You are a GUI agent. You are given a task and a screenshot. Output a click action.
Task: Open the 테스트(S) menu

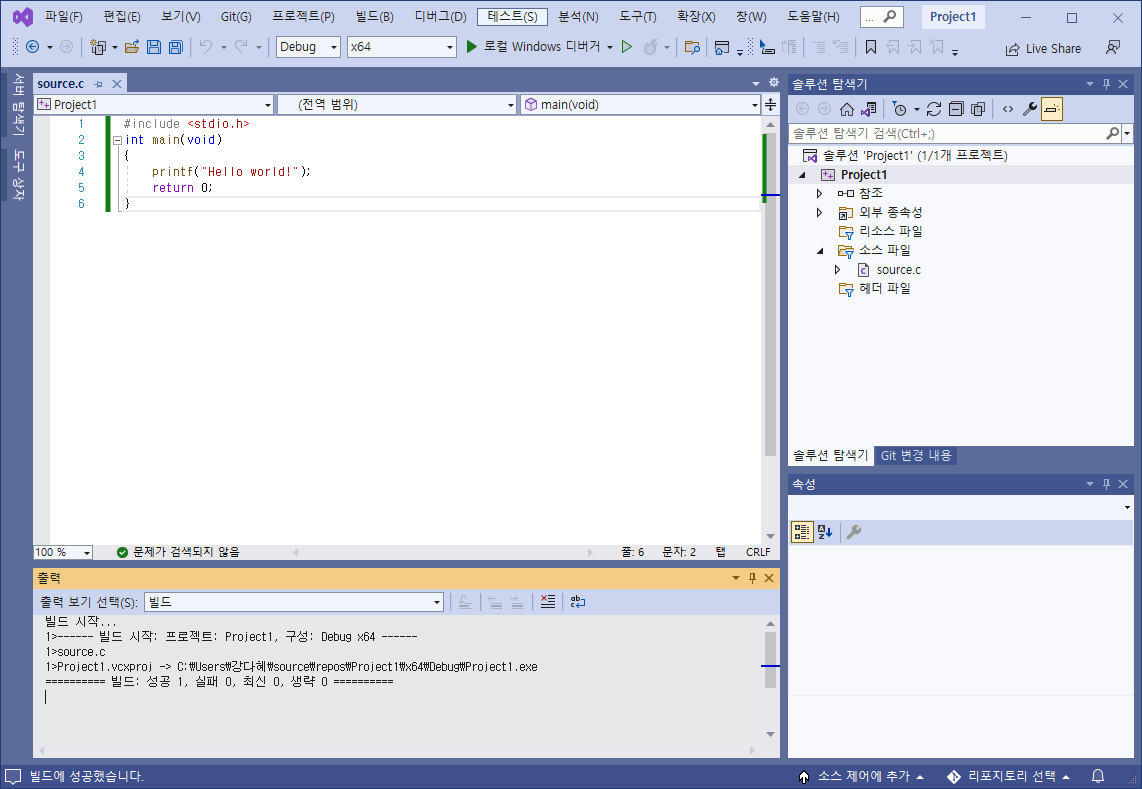[x=513, y=17]
